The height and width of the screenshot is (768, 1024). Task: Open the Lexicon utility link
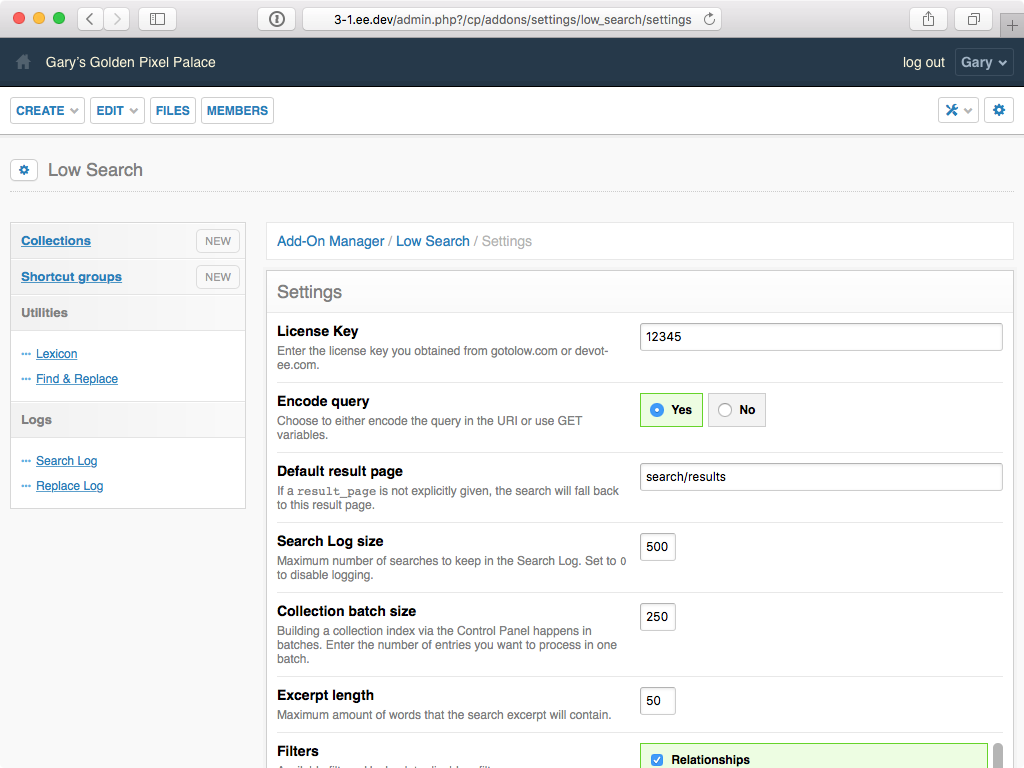57,353
